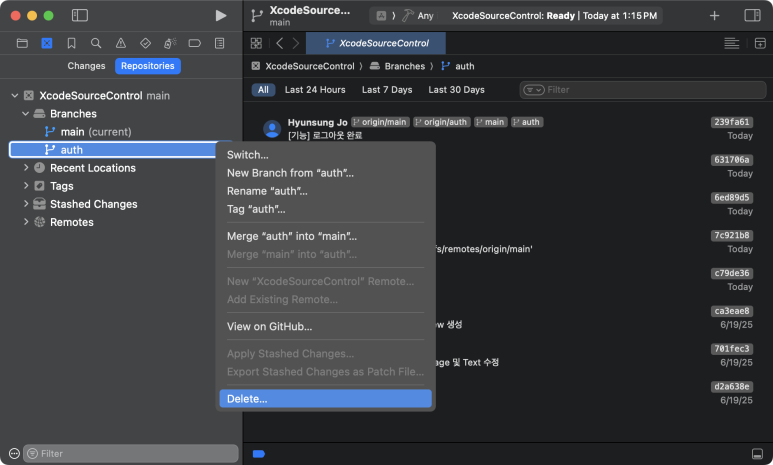Click the commit filter field
The height and width of the screenshot is (465, 773).
tap(643, 90)
